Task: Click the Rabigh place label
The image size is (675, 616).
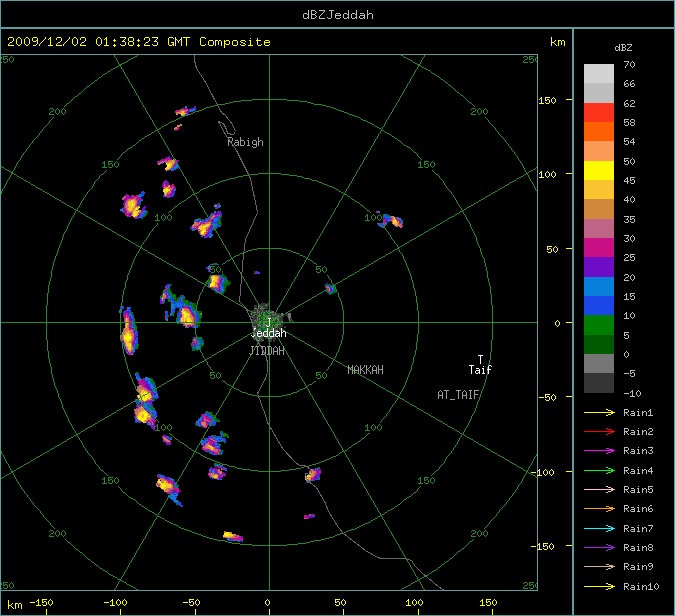Action: [245, 142]
